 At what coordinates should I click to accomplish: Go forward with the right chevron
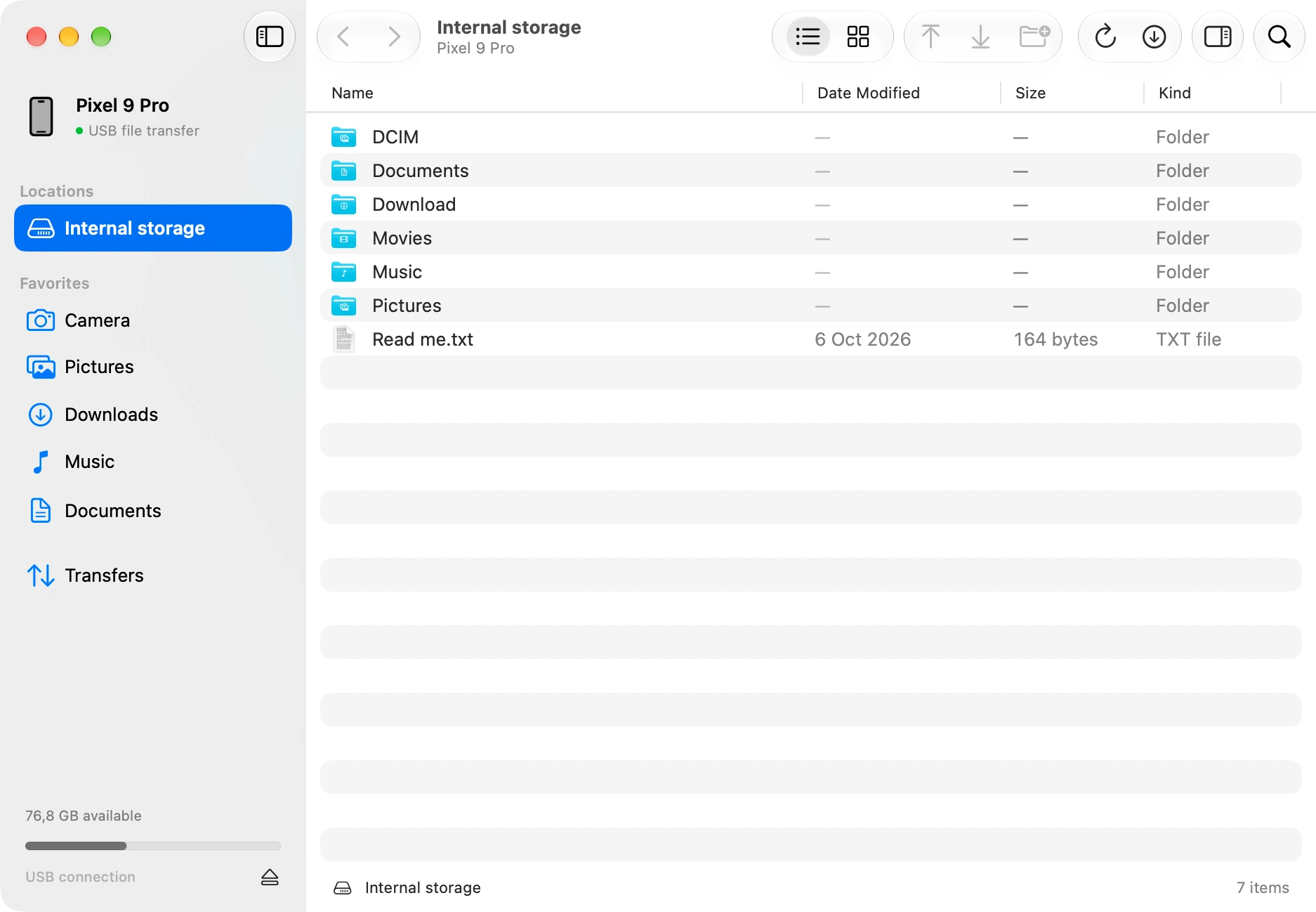coord(394,37)
